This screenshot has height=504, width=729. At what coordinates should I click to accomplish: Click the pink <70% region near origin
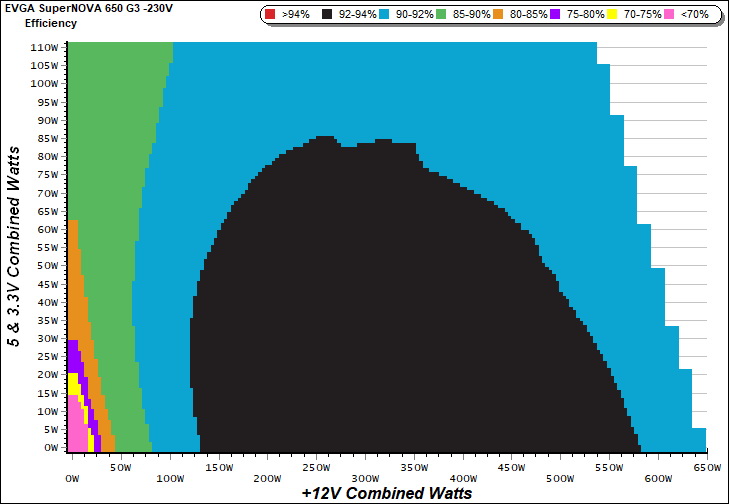76,430
